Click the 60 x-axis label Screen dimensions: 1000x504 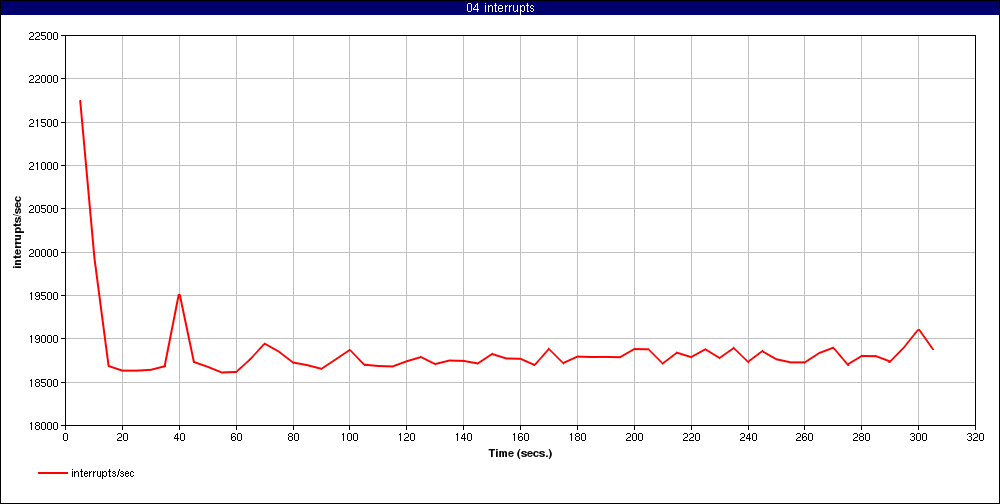tap(236, 438)
